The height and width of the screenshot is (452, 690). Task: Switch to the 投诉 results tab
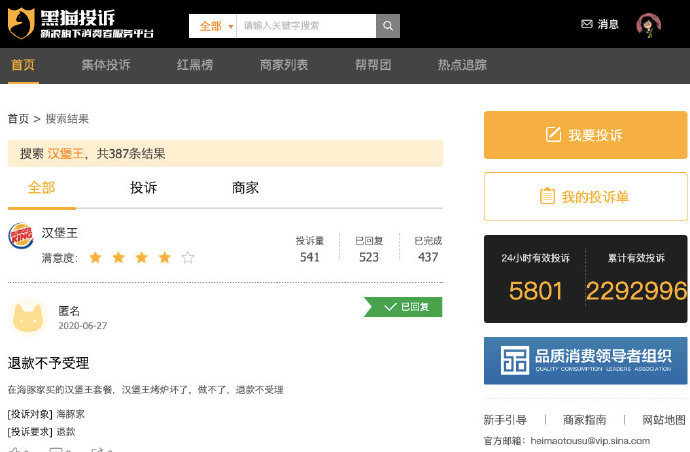click(x=143, y=188)
